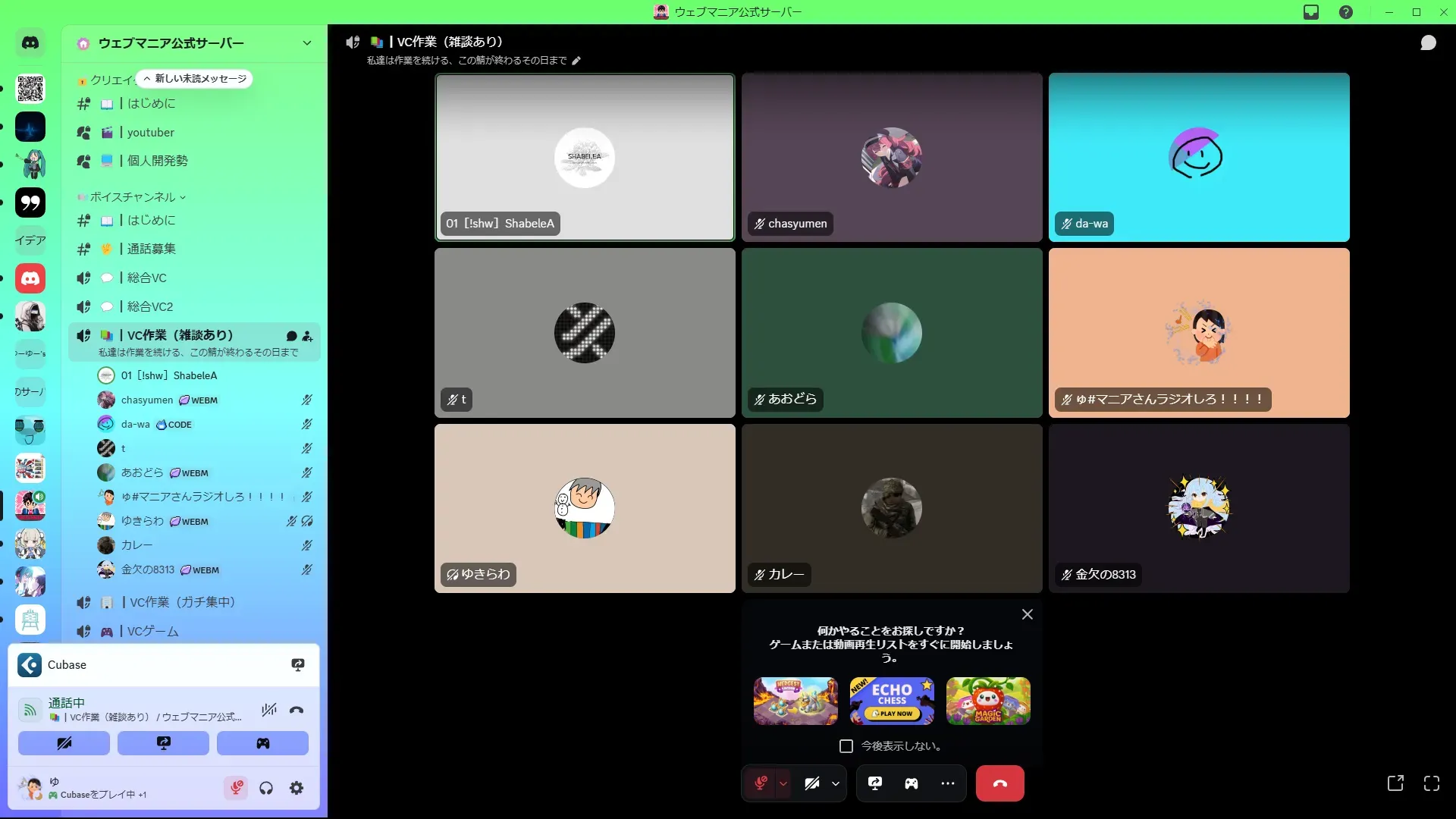Open the user settings gear

point(297,789)
